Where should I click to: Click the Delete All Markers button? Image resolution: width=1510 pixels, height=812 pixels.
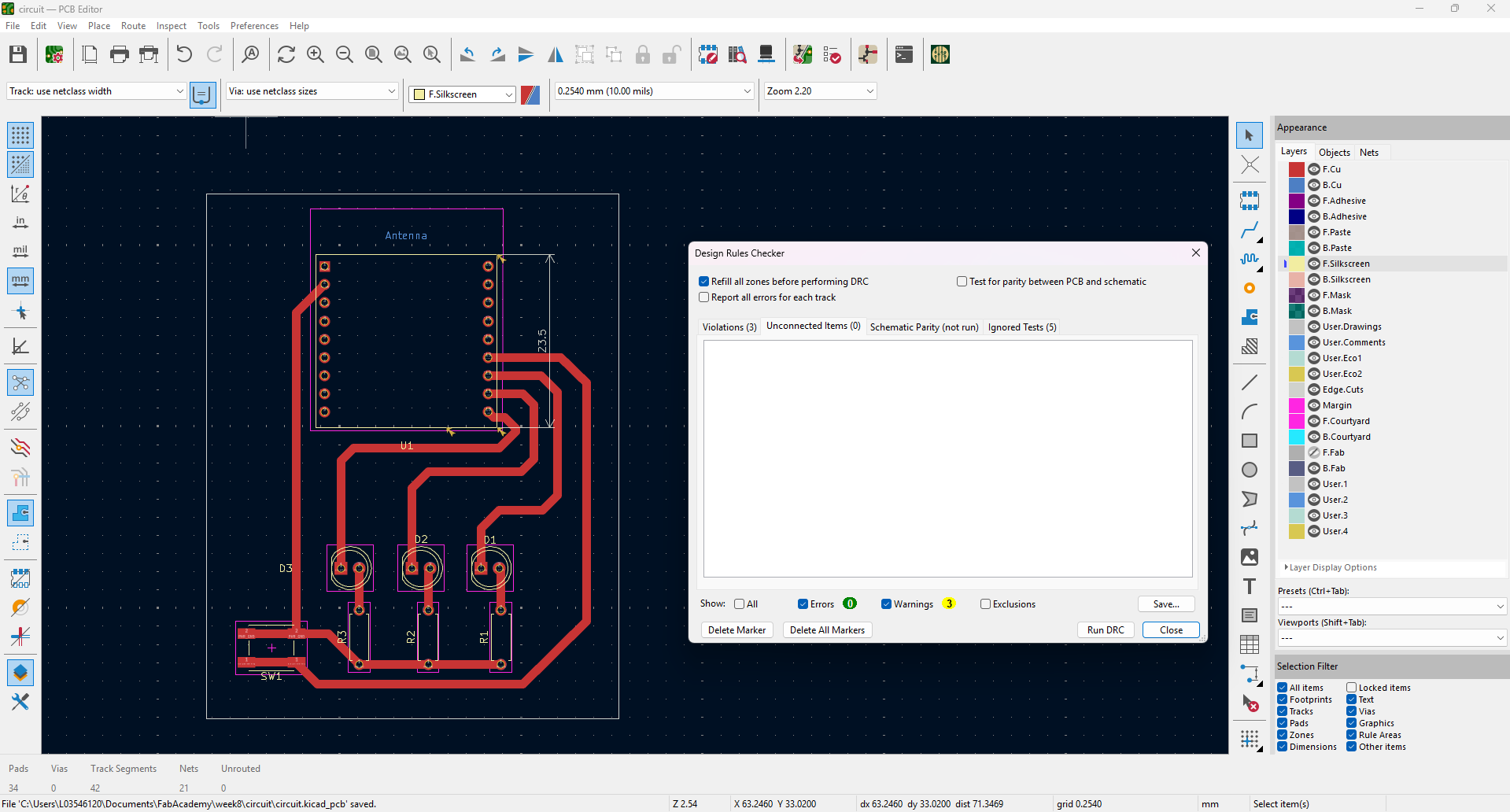coord(826,630)
